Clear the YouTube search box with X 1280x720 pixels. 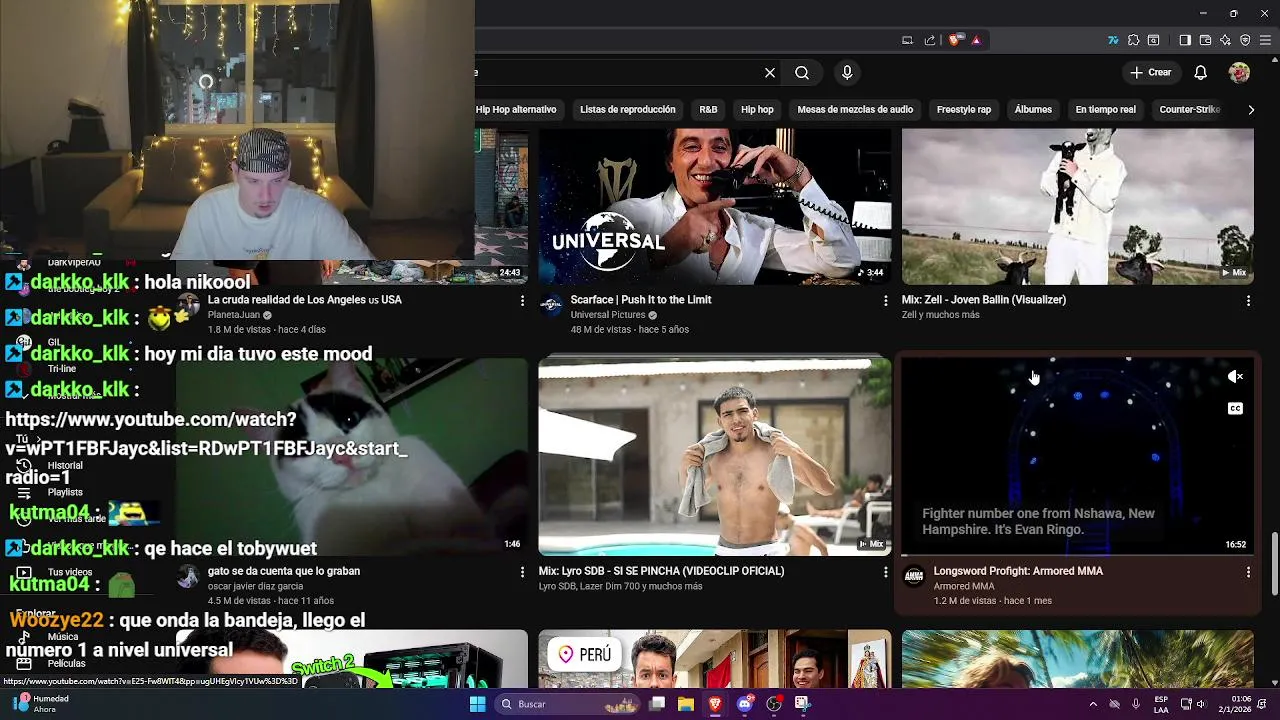770,73
